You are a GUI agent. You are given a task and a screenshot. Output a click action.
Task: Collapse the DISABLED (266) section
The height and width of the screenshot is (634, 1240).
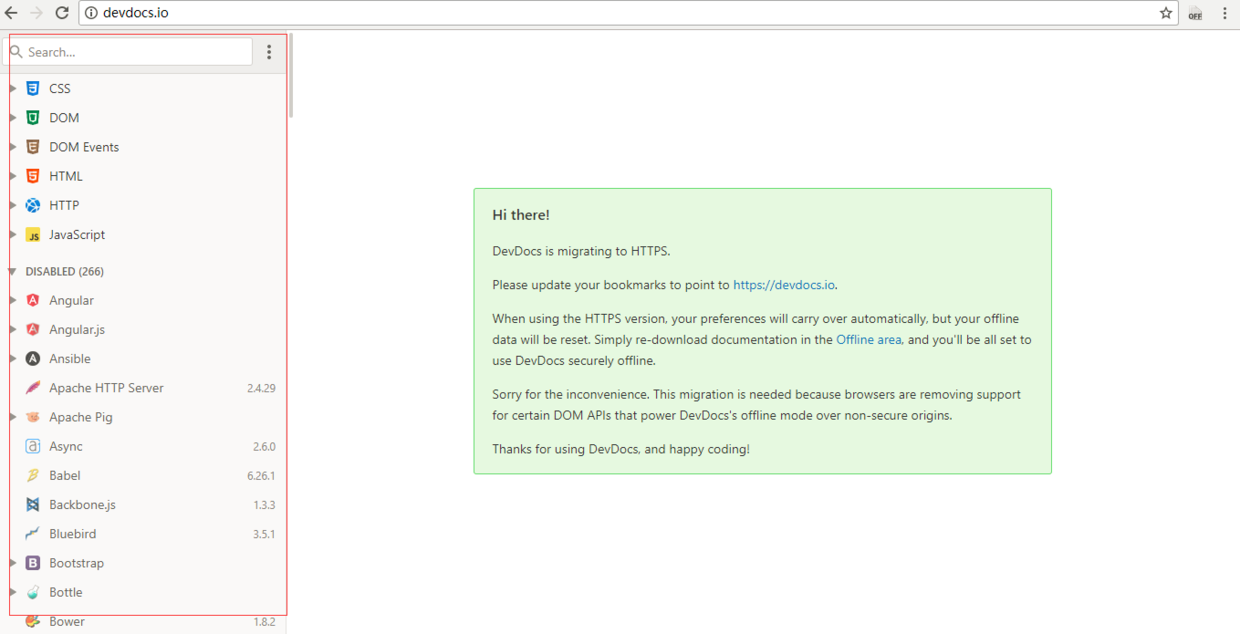12,271
